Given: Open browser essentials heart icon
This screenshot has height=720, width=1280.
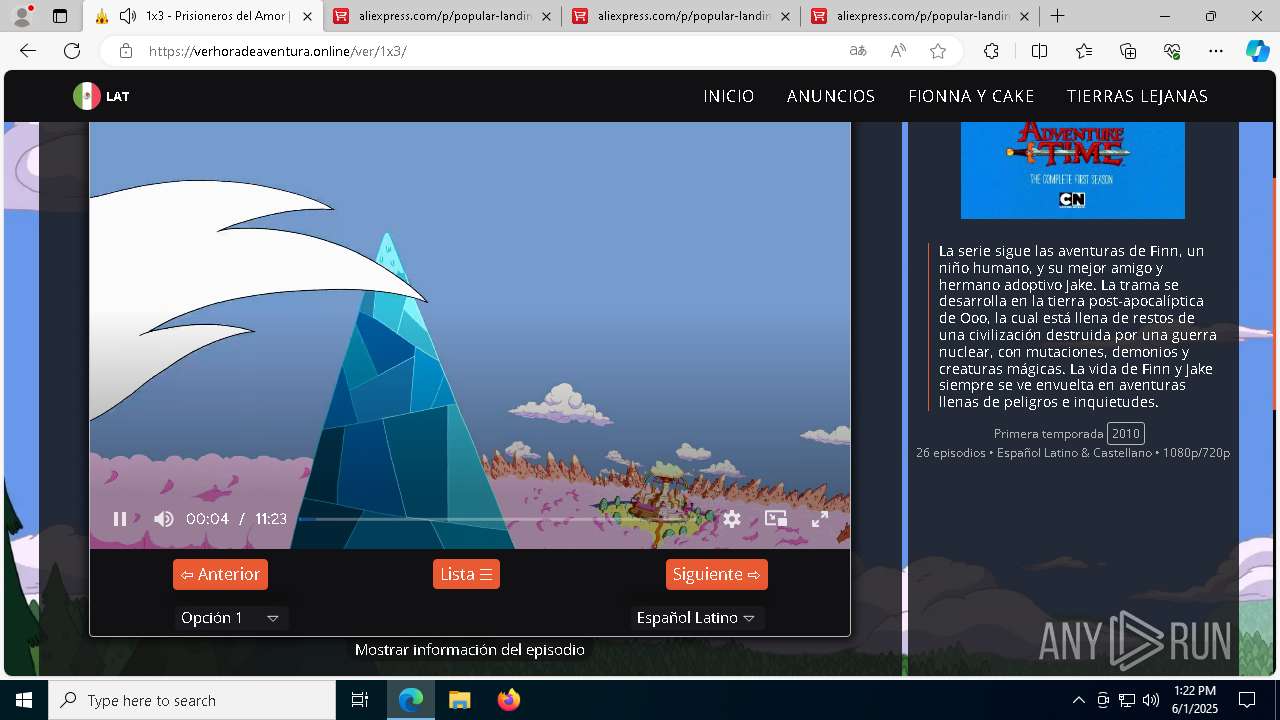Looking at the screenshot, I should pyautogui.click(x=1172, y=51).
